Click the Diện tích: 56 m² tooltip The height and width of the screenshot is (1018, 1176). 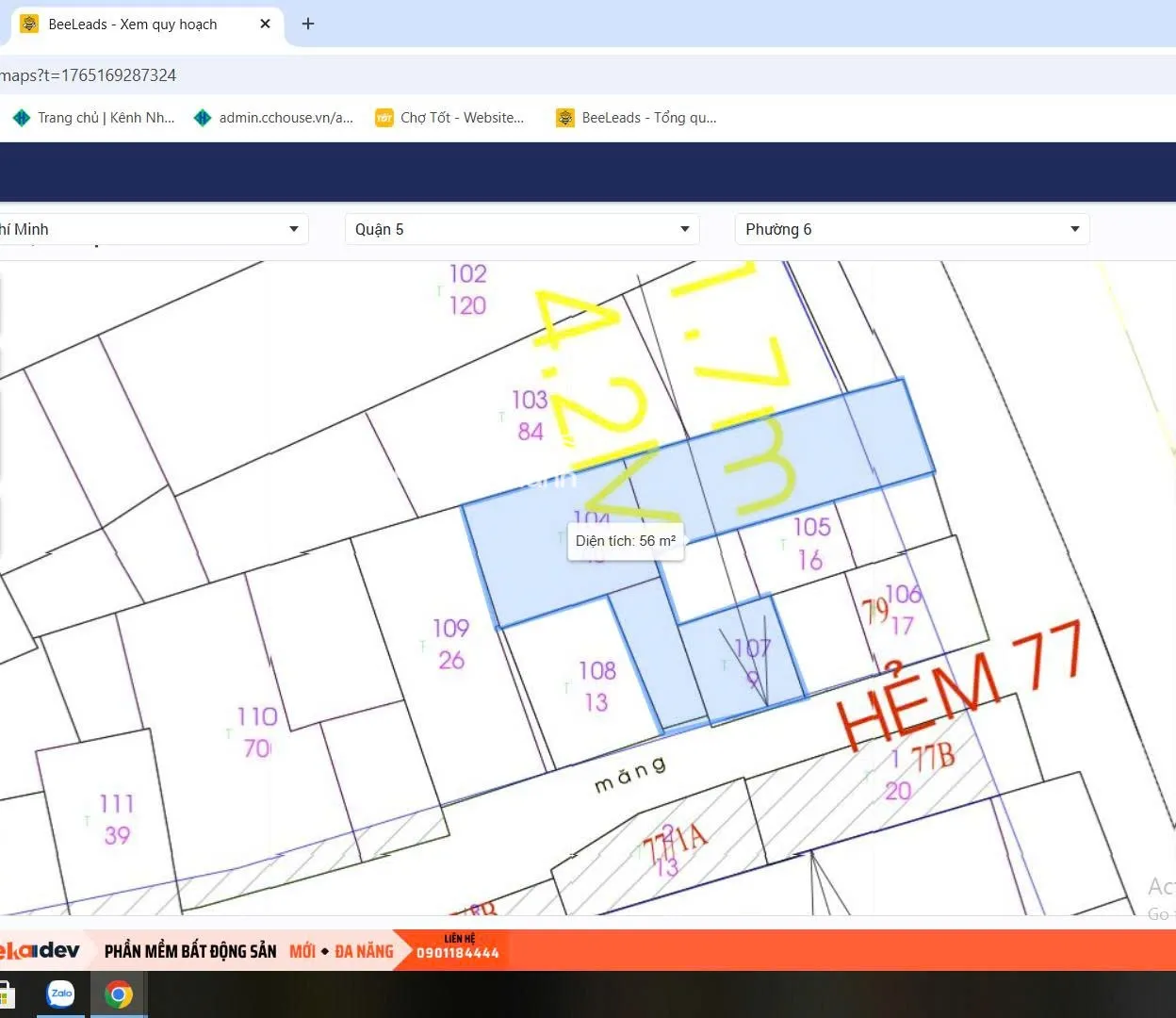[626, 541]
